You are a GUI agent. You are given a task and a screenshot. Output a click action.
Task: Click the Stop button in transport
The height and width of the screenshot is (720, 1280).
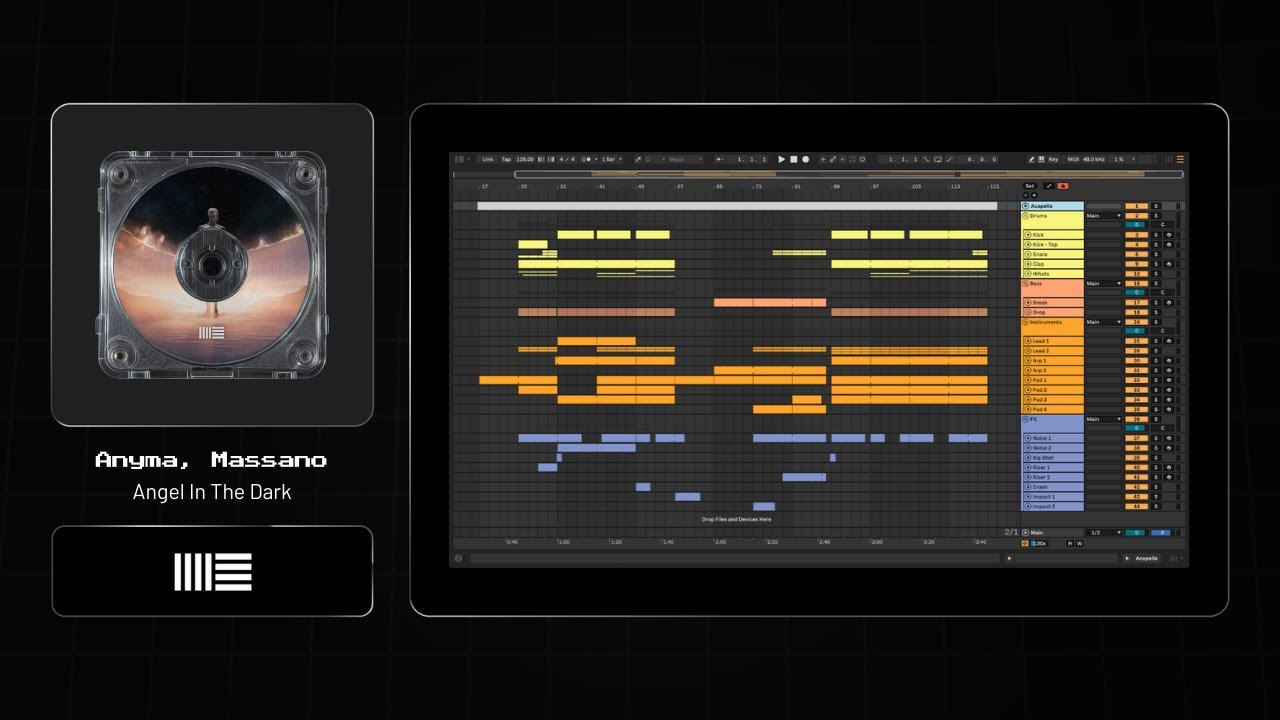coord(794,159)
